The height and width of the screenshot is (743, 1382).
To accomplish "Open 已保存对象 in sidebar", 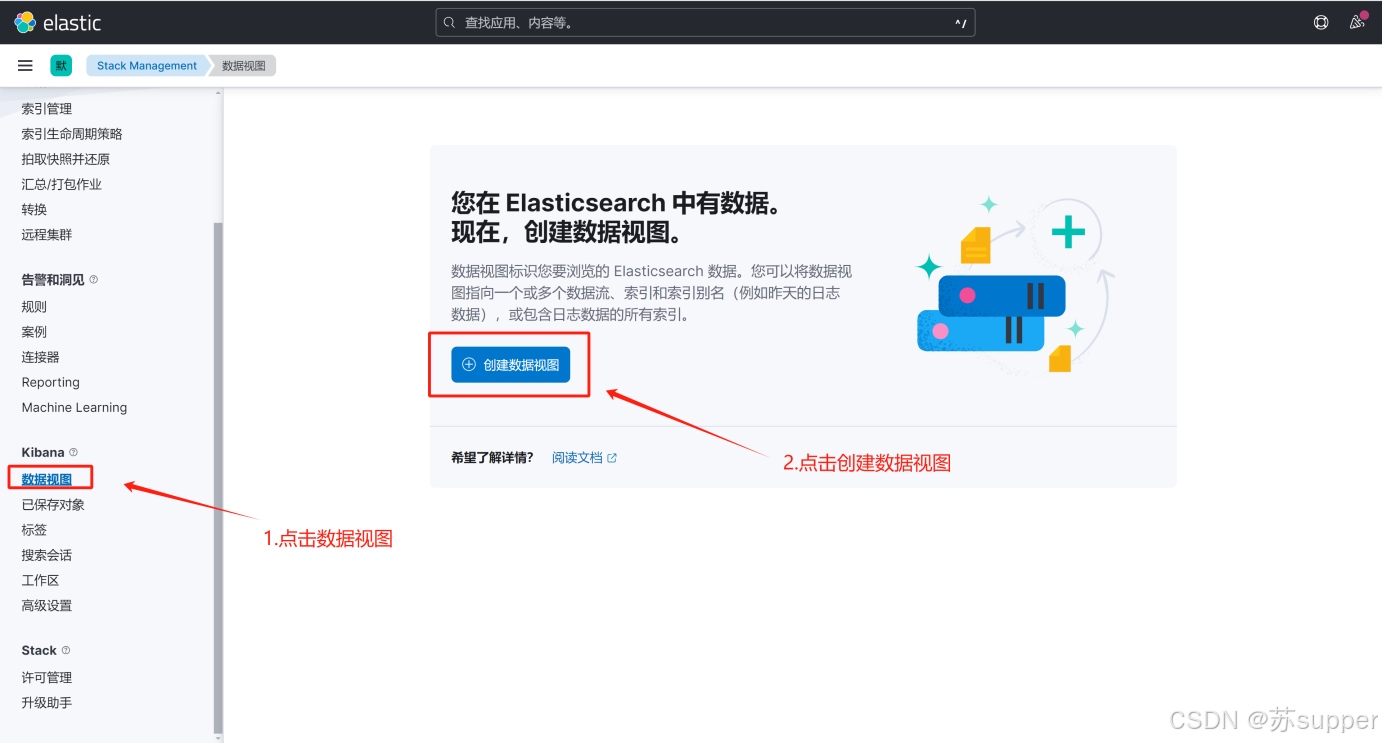I will [x=53, y=505].
